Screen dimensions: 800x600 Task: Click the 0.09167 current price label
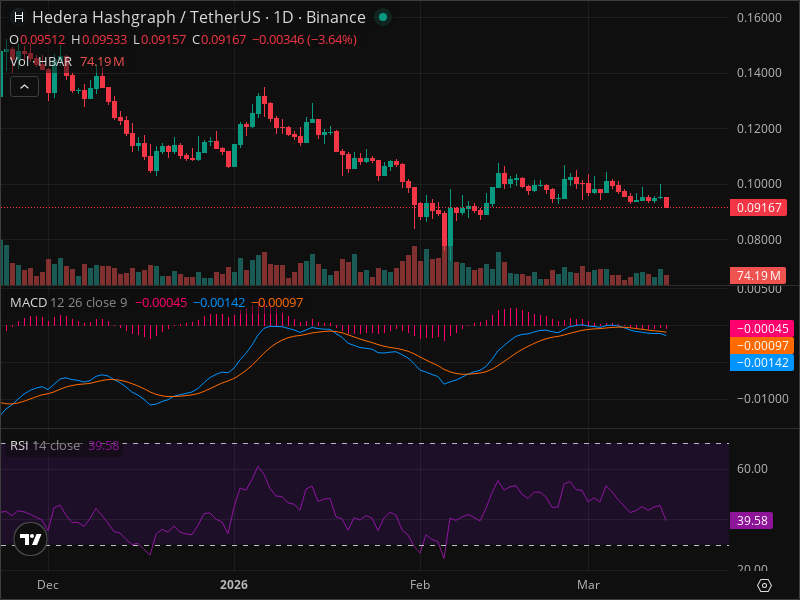click(x=758, y=208)
